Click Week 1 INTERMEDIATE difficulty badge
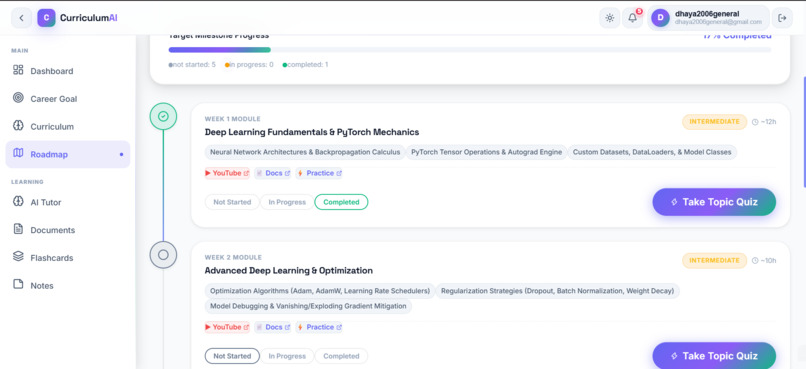The image size is (806, 369). [x=715, y=122]
